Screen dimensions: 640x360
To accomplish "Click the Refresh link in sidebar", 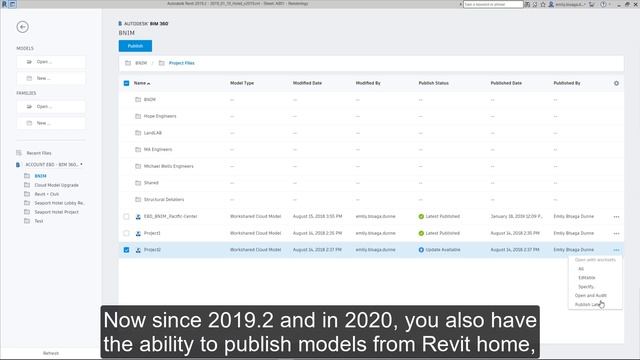I will coord(51,353).
